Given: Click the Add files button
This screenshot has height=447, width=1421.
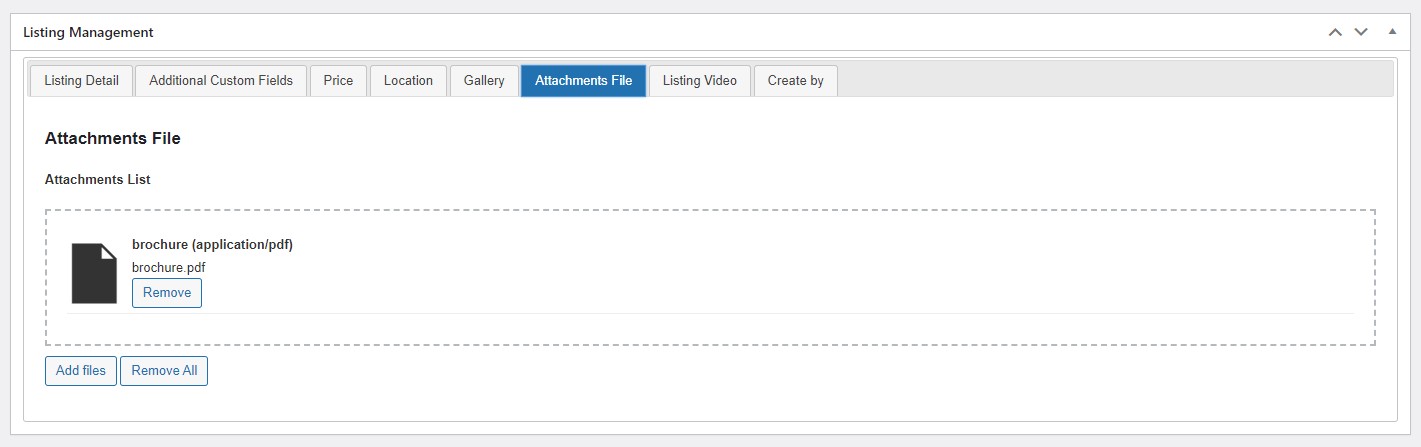Looking at the screenshot, I should coord(81,371).
